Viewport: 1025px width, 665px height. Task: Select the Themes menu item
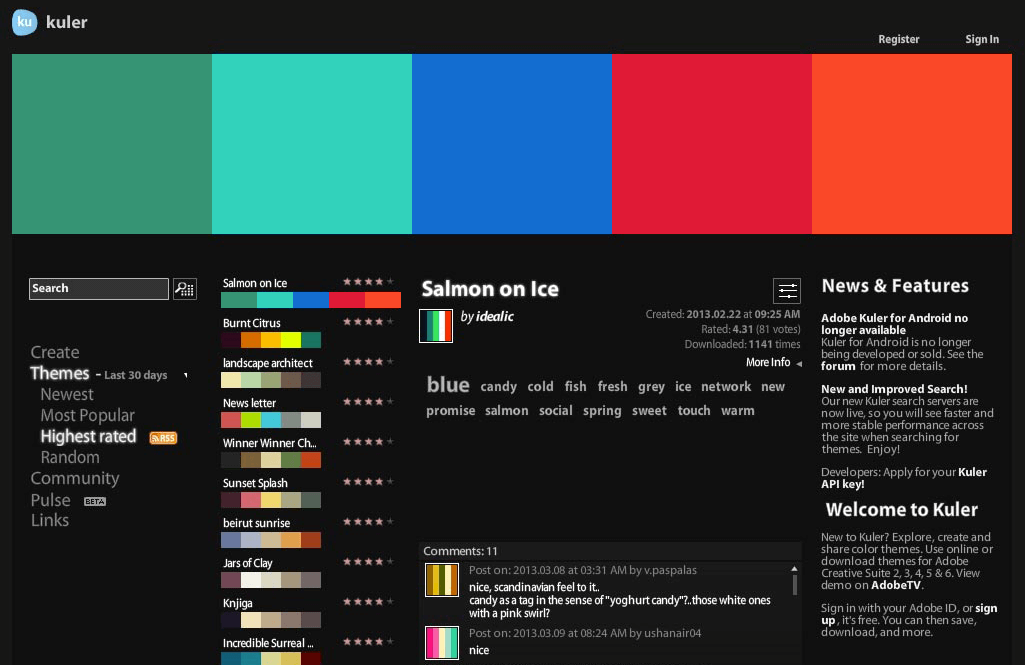click(x=59, y=373)
